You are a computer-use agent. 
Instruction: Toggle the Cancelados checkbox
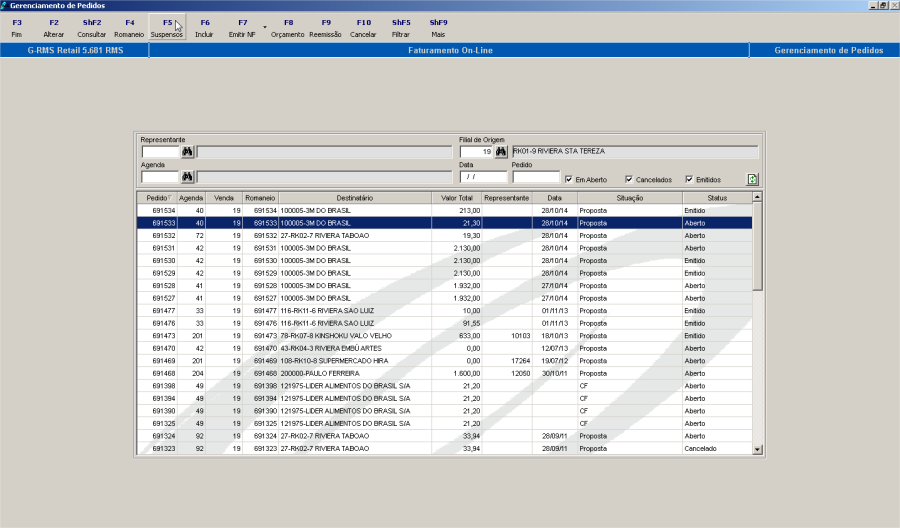629,180
